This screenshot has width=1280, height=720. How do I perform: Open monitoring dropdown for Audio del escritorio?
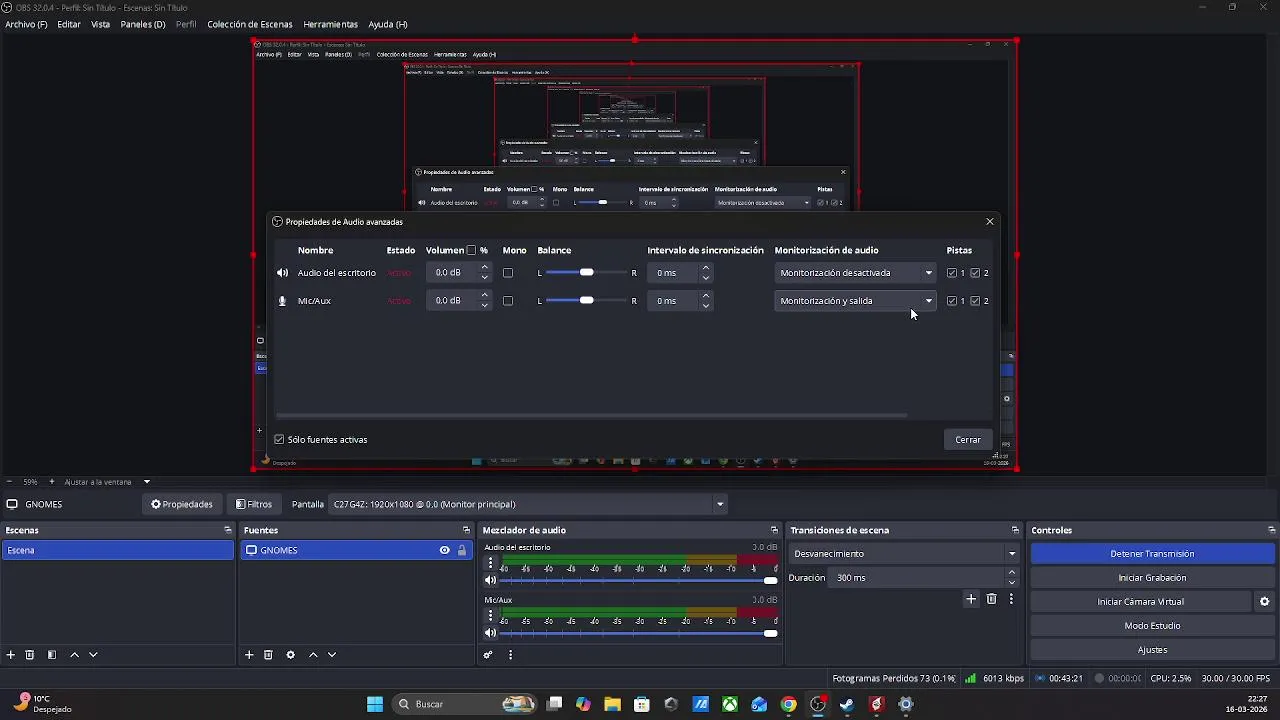(x=855, y=273)
